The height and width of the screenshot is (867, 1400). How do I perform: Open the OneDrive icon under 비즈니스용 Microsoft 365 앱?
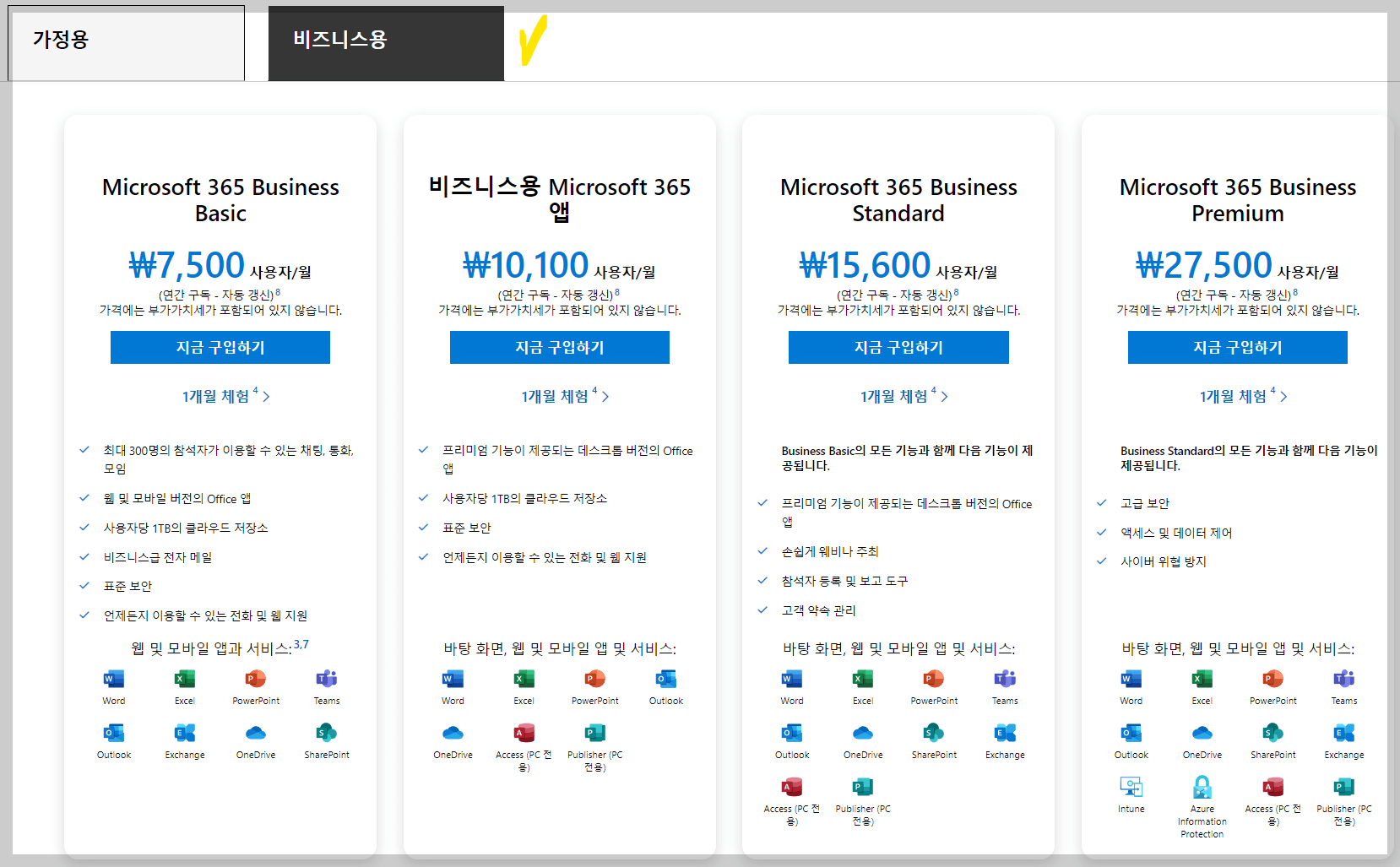[x=453, y=734]
